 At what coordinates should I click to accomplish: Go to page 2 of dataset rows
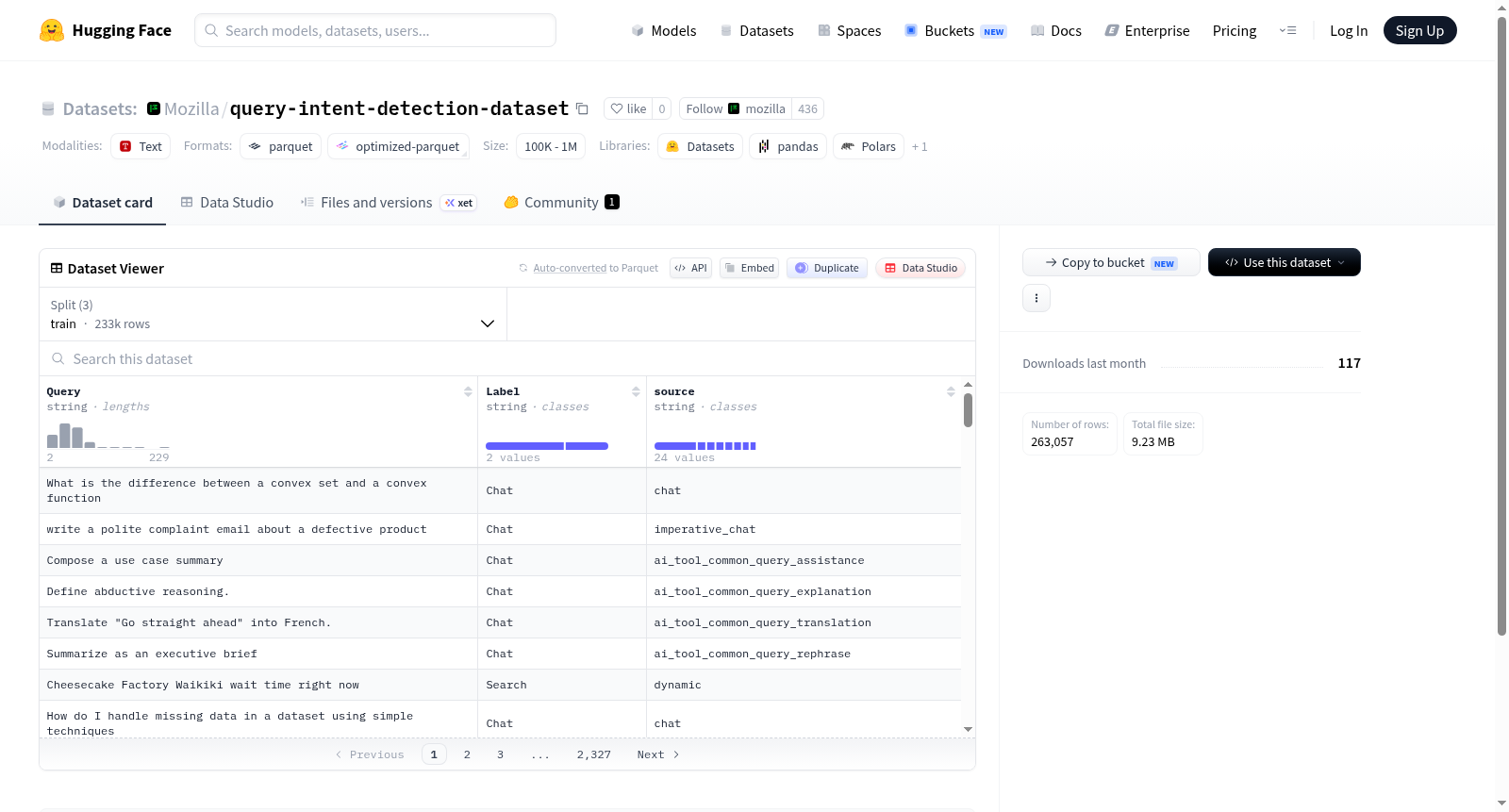pos(467,754)
